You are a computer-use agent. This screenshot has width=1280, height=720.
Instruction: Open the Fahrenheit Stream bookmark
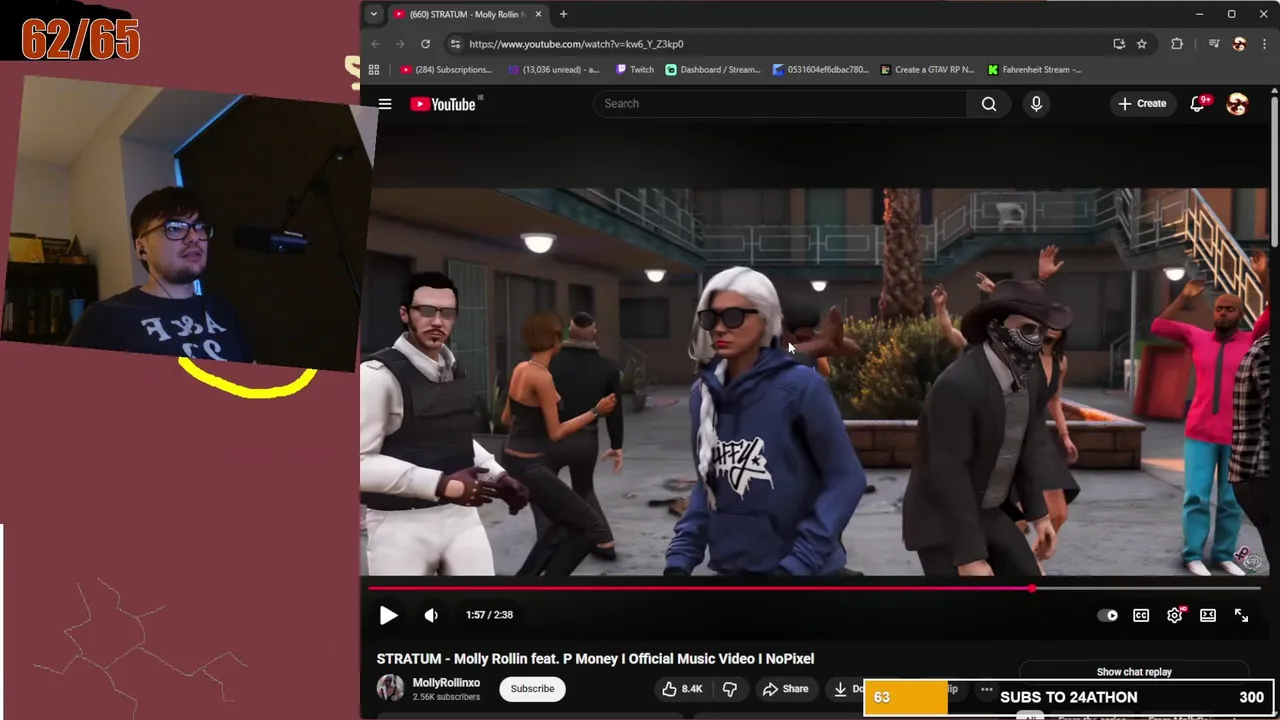[1035, 70]
